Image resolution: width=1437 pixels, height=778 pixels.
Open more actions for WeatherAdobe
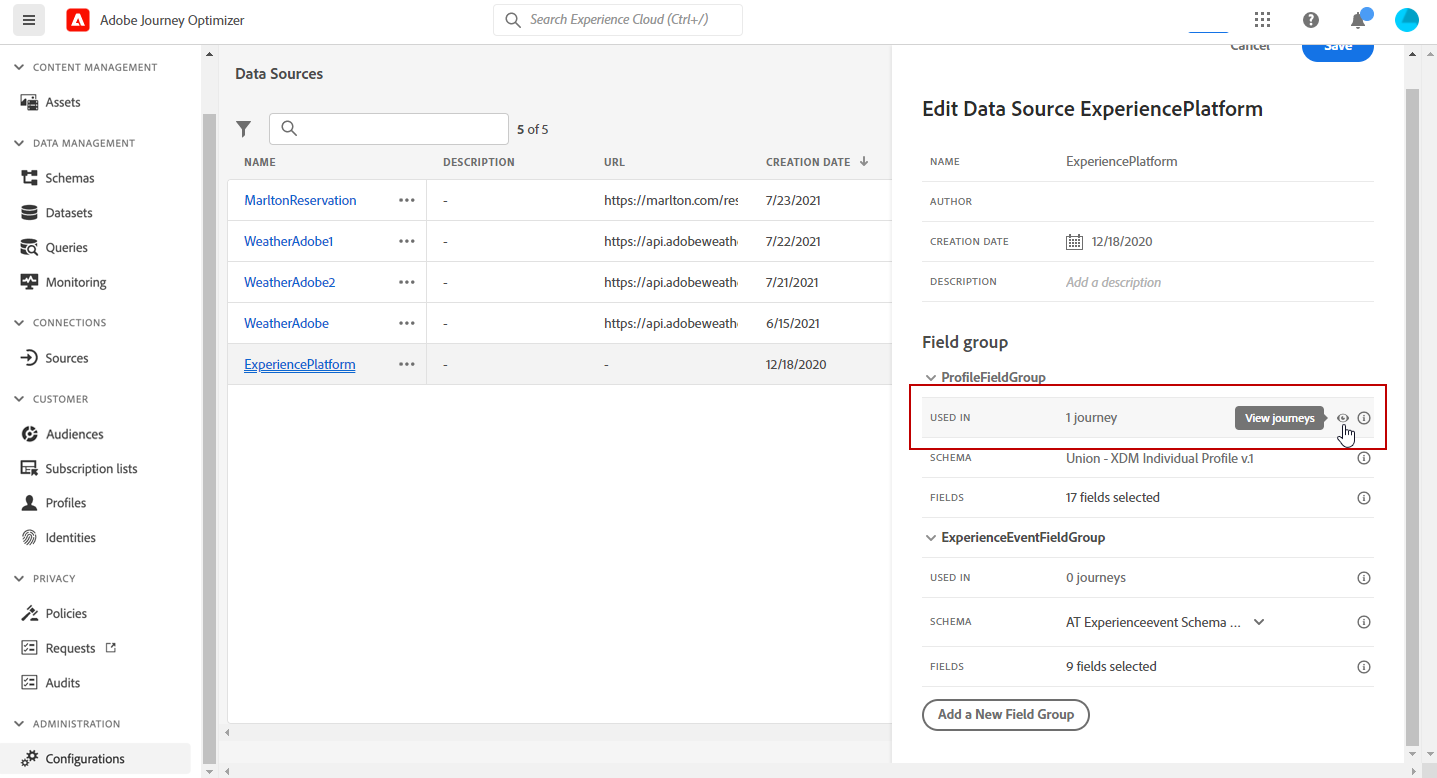tap(407, 323)
